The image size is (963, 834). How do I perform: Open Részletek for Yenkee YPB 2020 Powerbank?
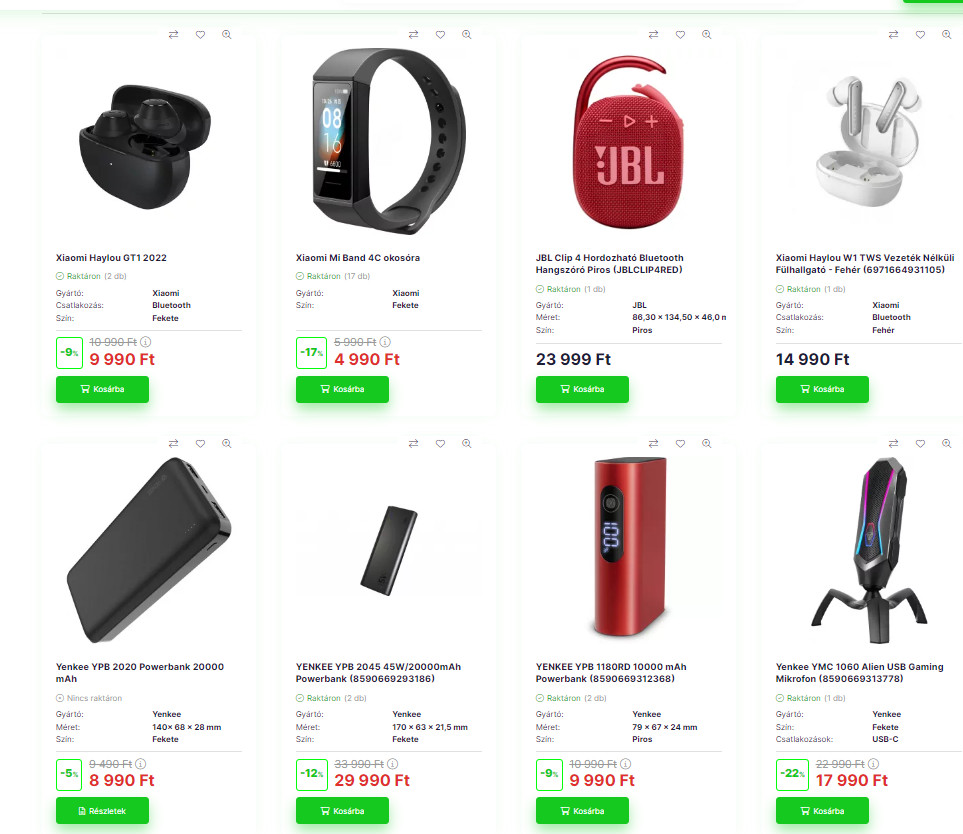[x=103, y=811]
